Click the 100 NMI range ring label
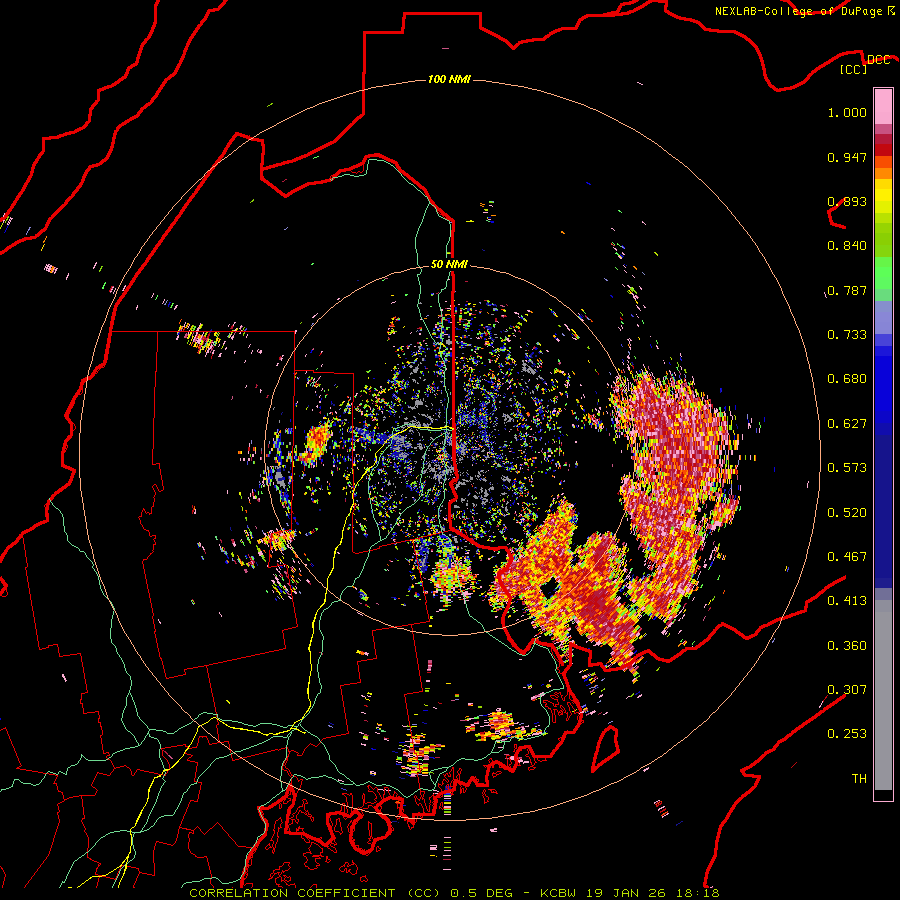The width and height of the screenshot is (900, 900). (449, 79)
